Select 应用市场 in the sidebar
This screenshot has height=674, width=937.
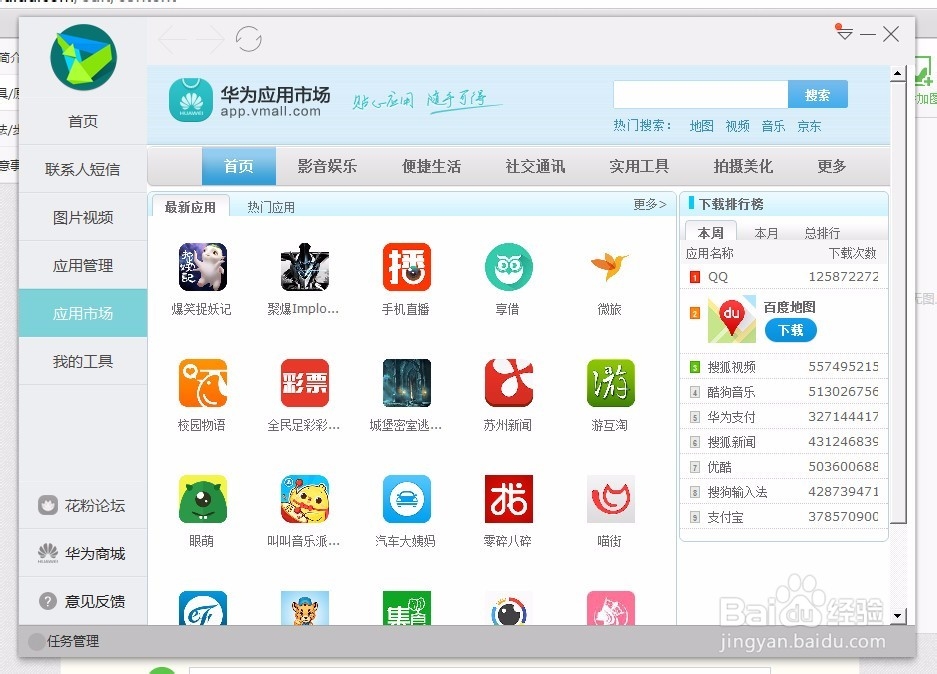pyautogui.click(x=83, y=313)
